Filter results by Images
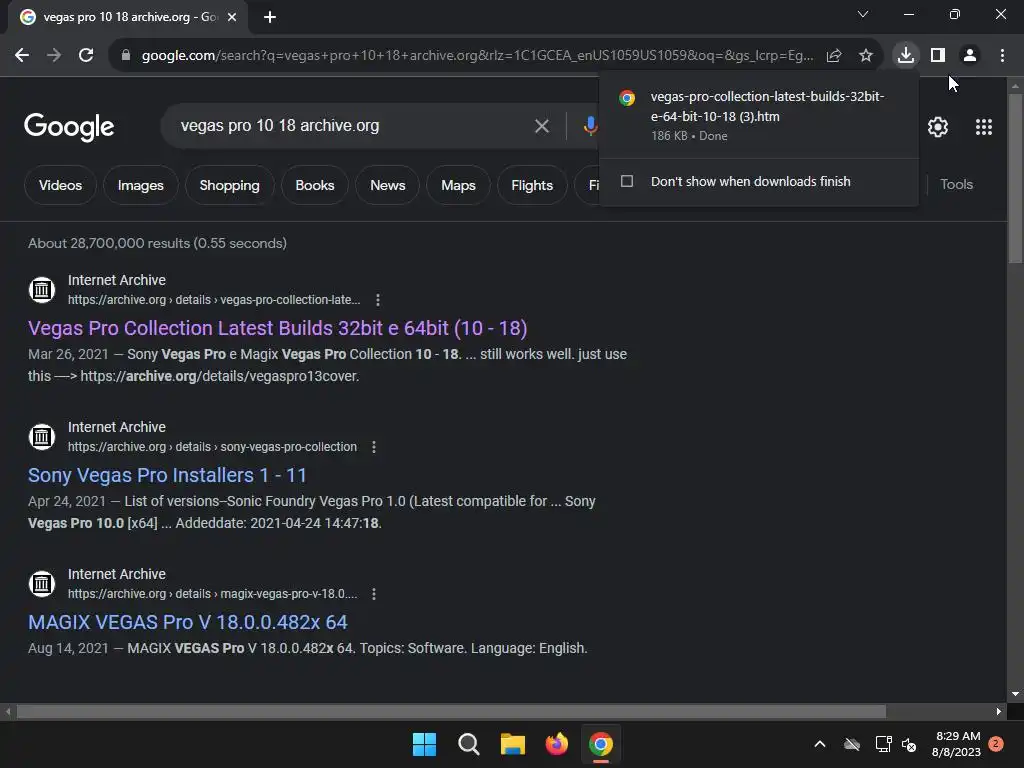 [140, 185]
